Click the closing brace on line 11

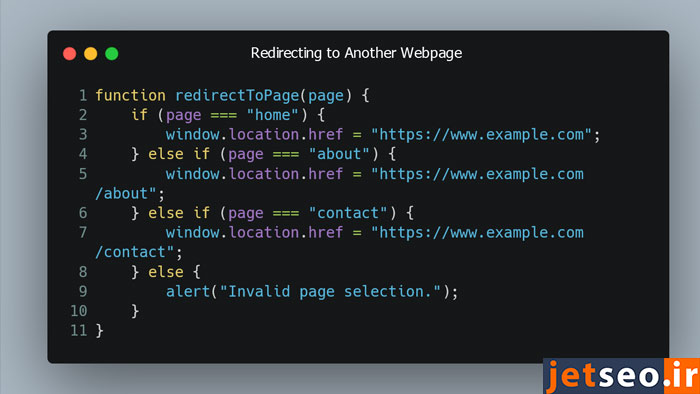tap(100, 331)
